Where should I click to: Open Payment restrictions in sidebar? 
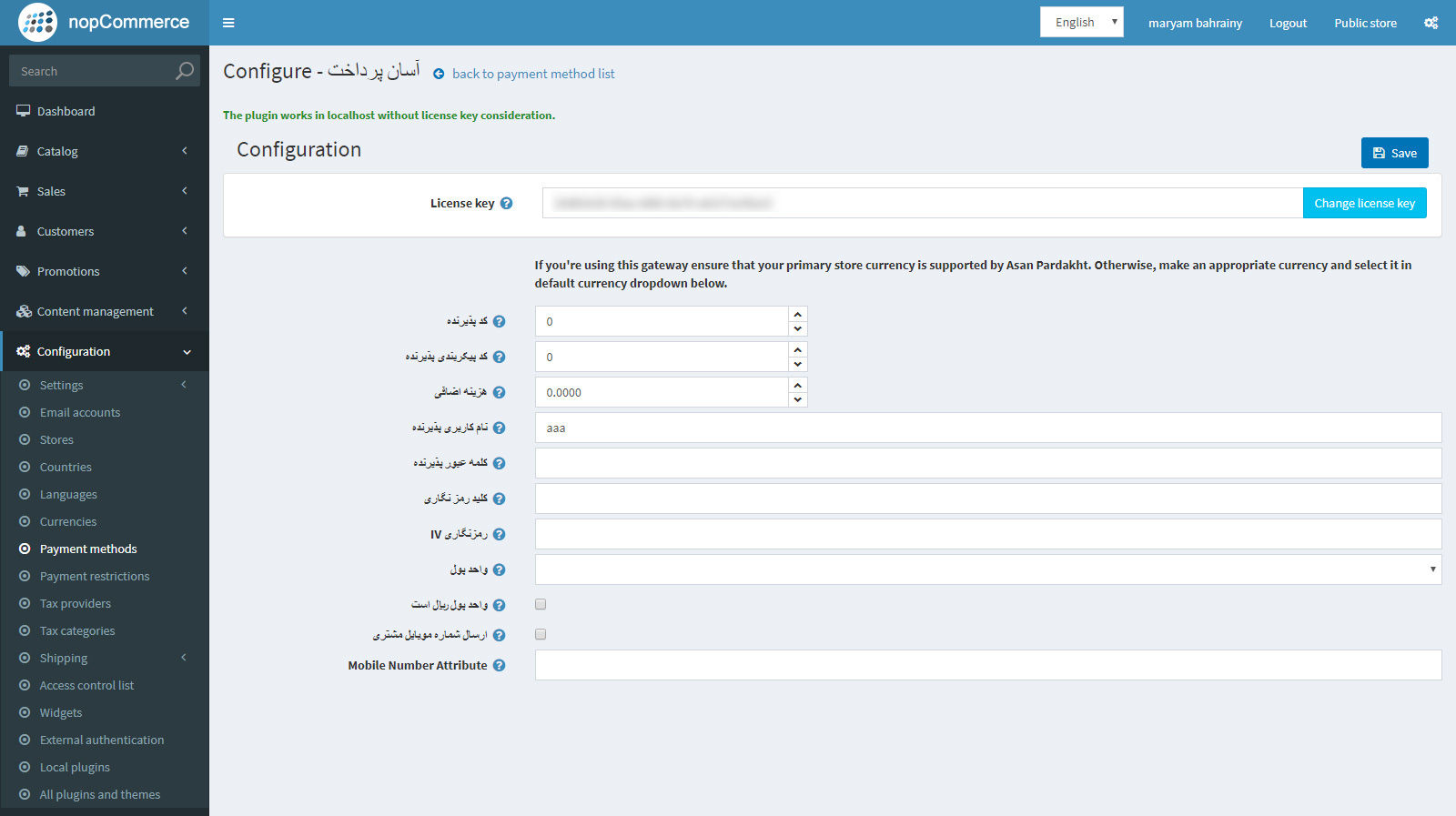click(95, 576)
